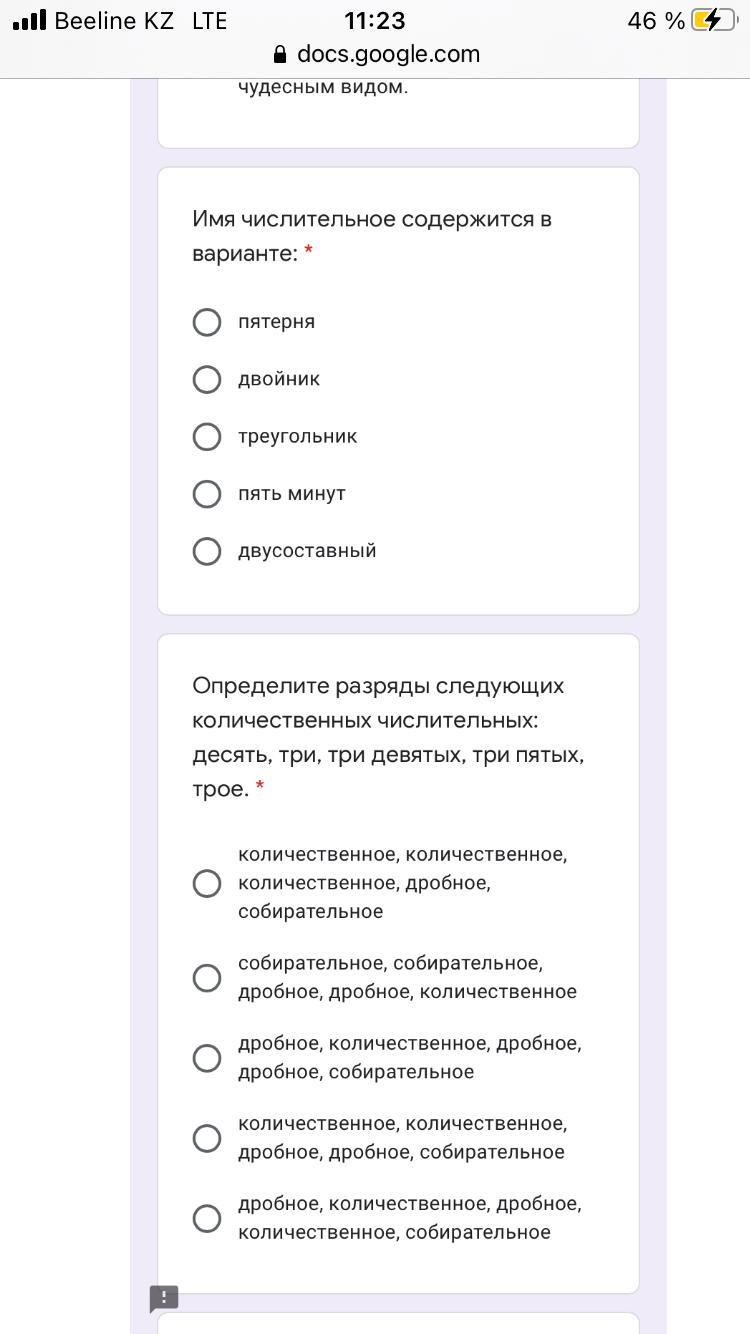Screen dimensions: 750x1334
Task: Select the 'пятерня' radio option
Action: click(x=207, y=322)
